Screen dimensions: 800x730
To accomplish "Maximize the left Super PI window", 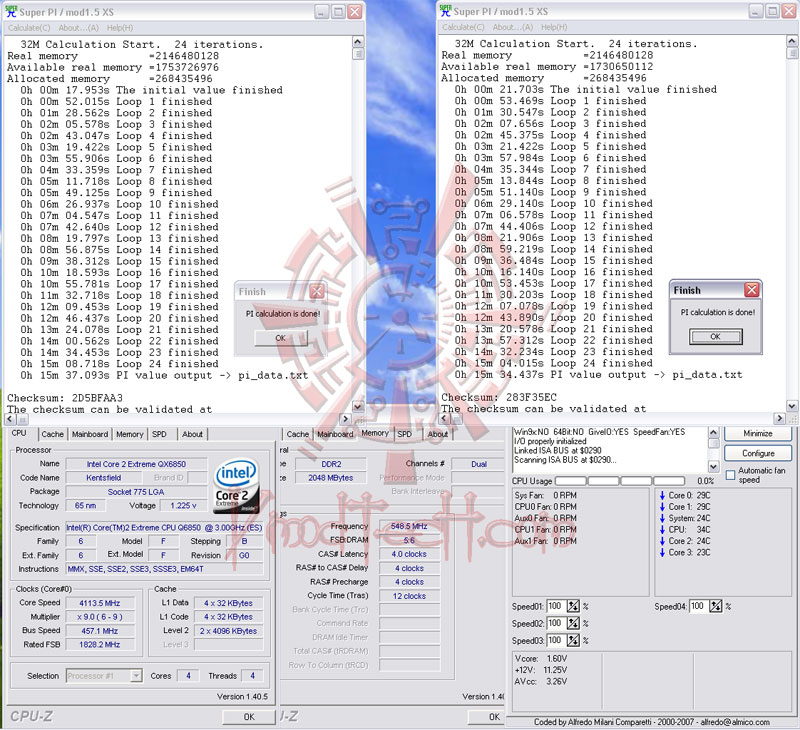I will (338, 12).
